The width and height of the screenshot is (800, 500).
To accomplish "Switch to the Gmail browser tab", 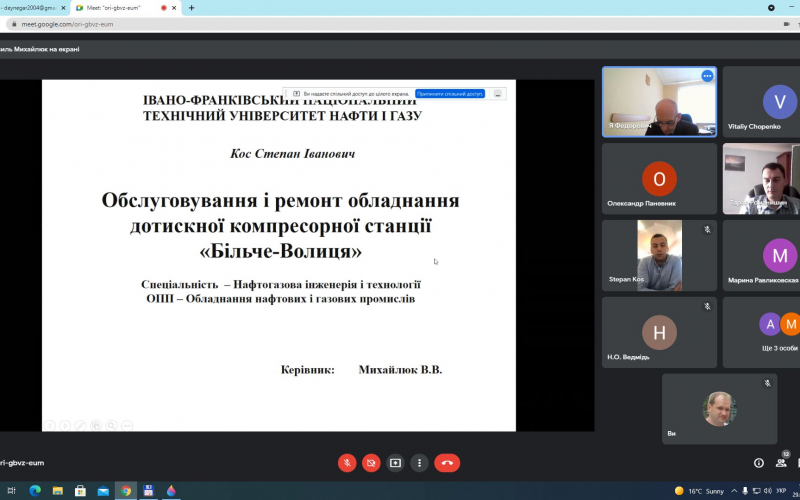I will click(x=28, y=8).
